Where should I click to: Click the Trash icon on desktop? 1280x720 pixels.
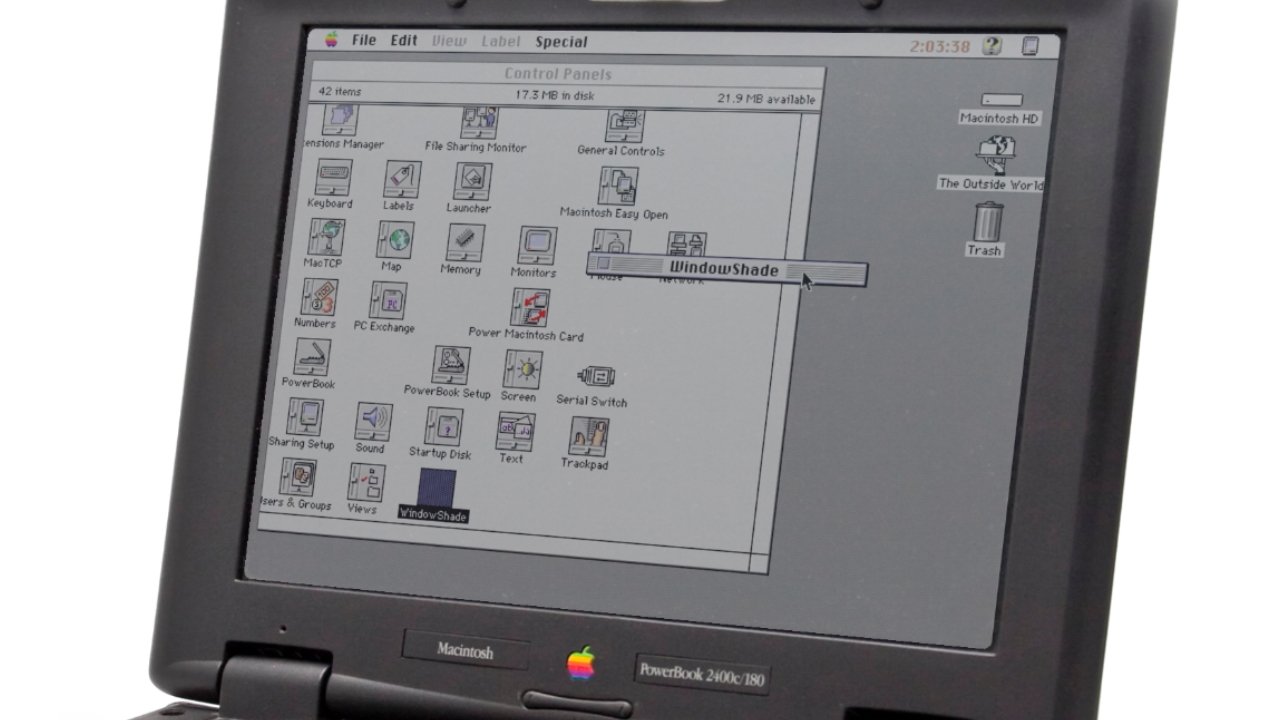click(987, 221)
